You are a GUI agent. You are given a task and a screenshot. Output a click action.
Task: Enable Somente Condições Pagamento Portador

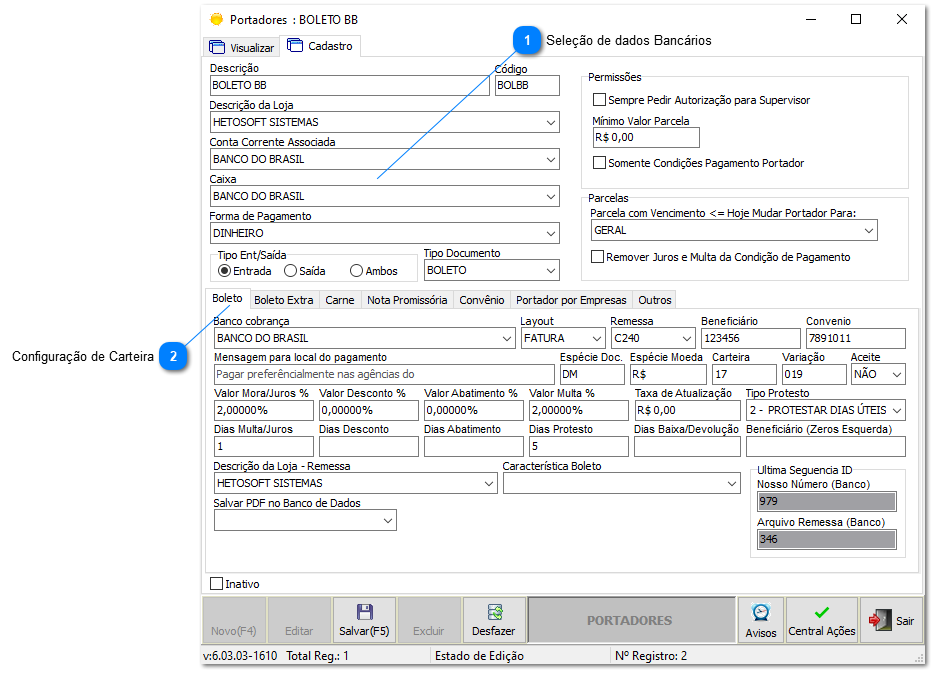pyautogui.click(x=600, y=164)
